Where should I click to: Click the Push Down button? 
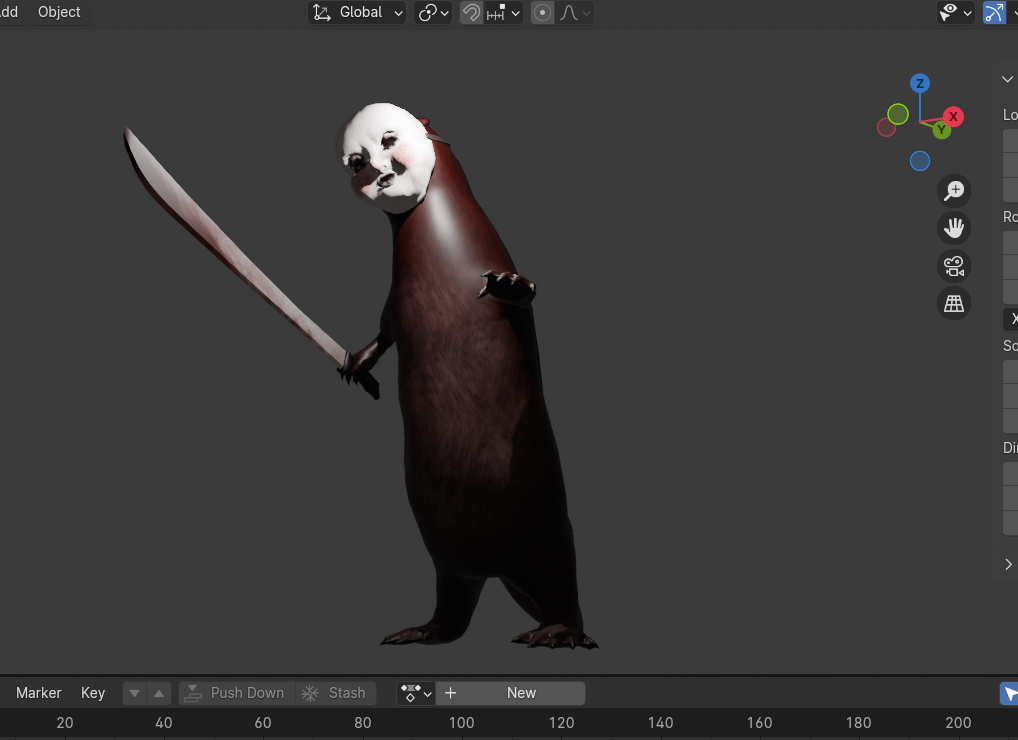click(236, 693)
